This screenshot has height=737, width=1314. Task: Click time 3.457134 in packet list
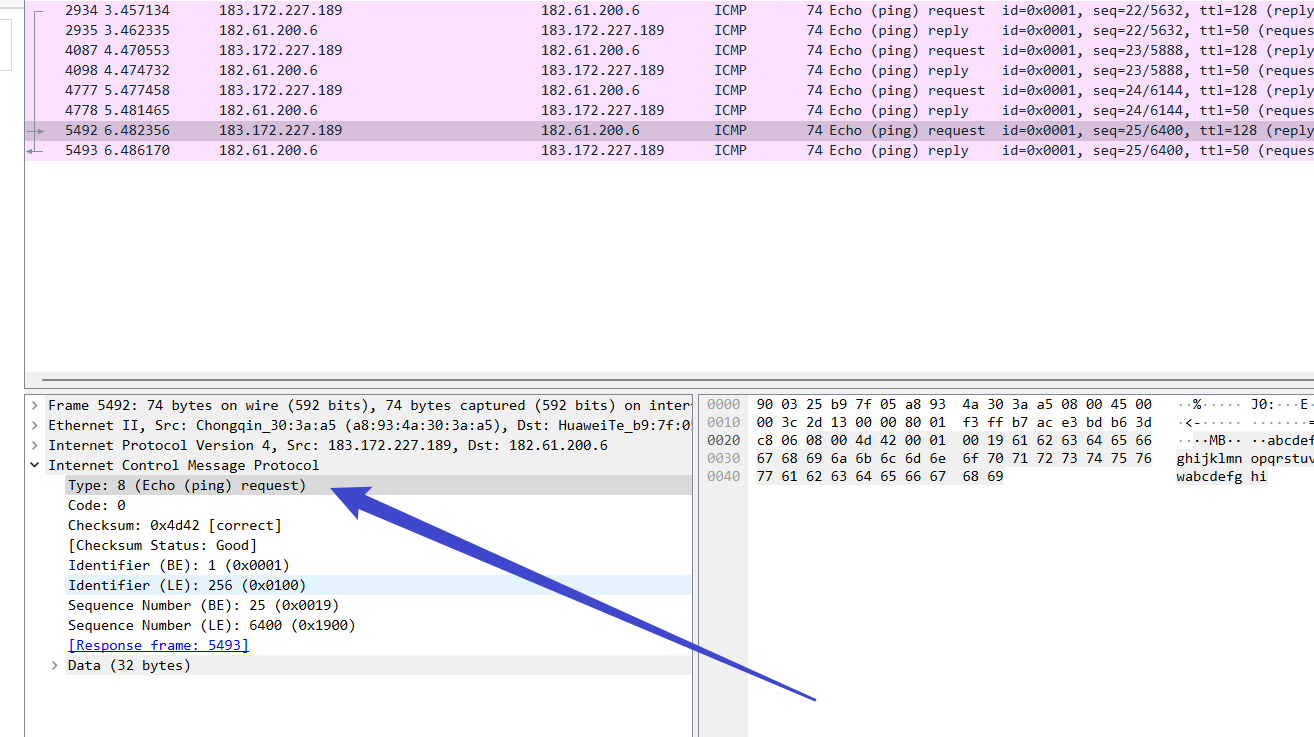137,10
